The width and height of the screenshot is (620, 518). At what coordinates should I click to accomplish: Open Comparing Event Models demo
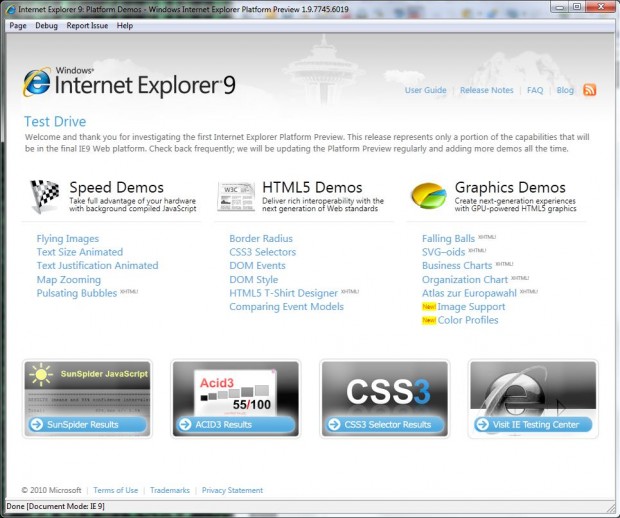(287, 306)
